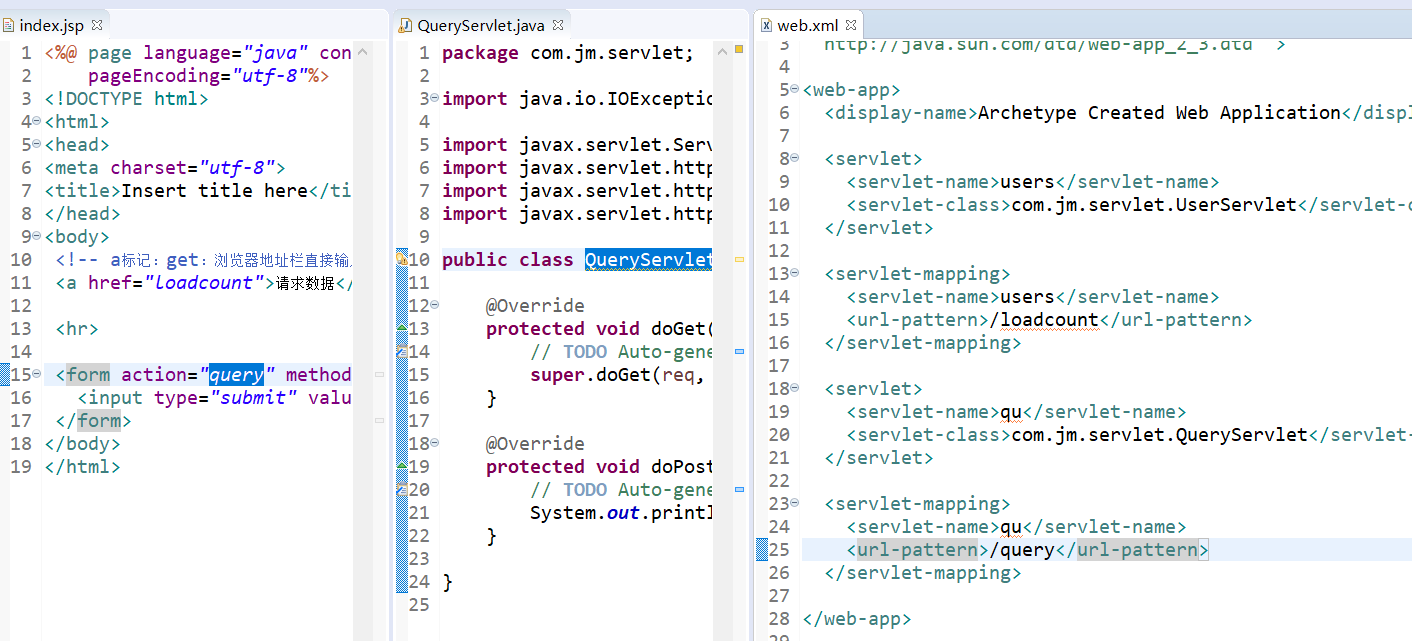The height and width of the screenshot is (641, 1412).
Task: Click the warning marker beside line 10 in QueryServlet.java
Action: (400, 259)
